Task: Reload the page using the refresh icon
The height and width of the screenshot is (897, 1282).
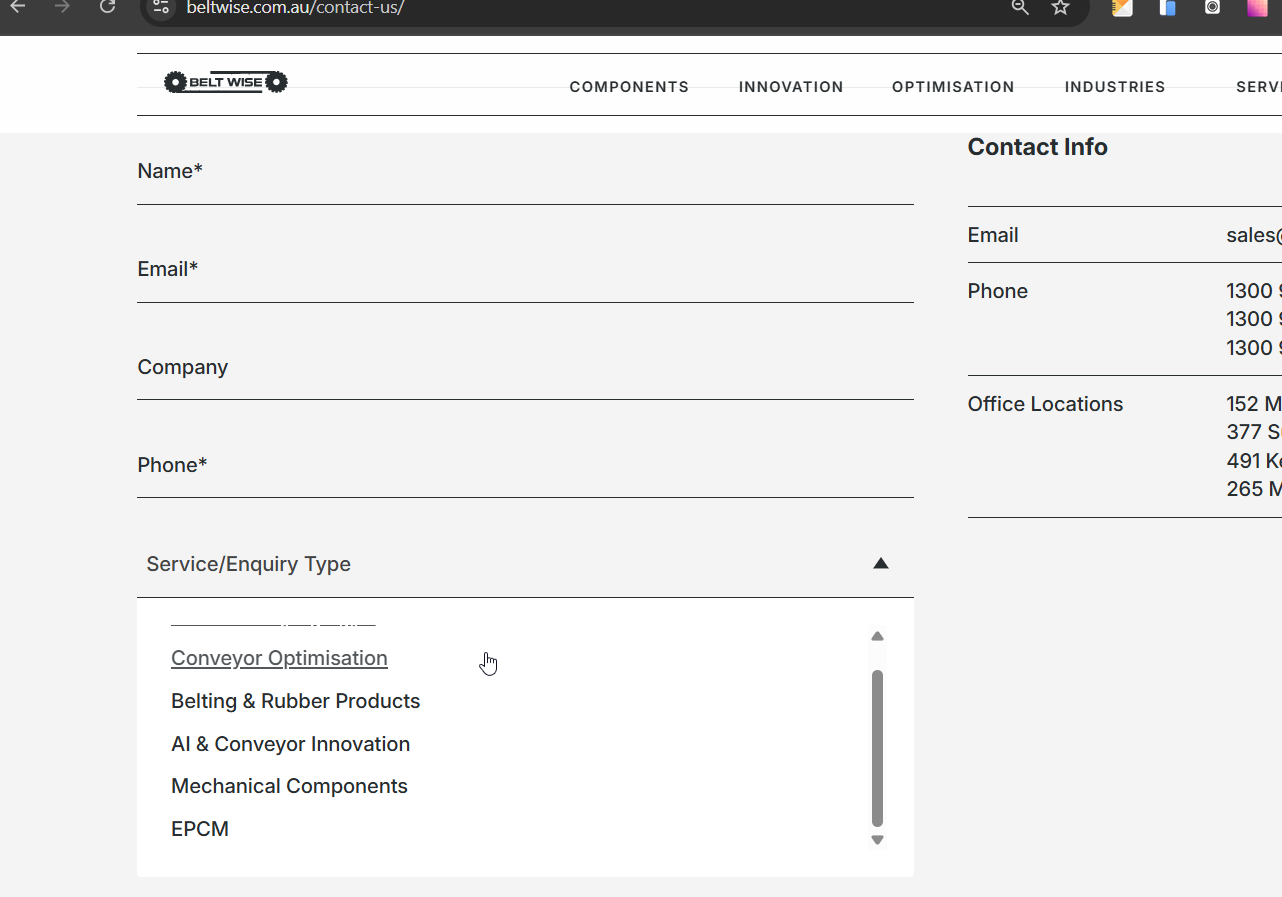Action: click(107, 8)
